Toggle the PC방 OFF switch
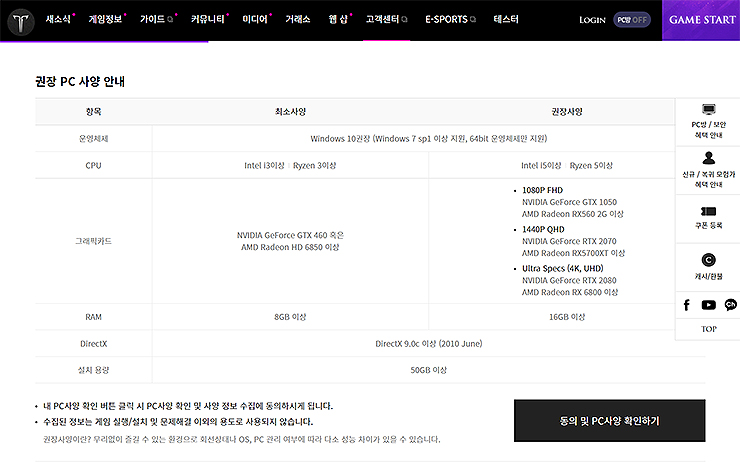Image resolution: width=740 pixels, height=476 pixels. coord(632,20)
